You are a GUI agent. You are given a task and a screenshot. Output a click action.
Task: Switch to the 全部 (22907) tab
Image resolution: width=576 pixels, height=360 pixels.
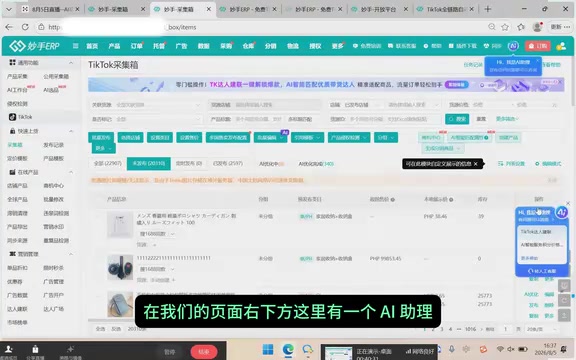point(108,163)
